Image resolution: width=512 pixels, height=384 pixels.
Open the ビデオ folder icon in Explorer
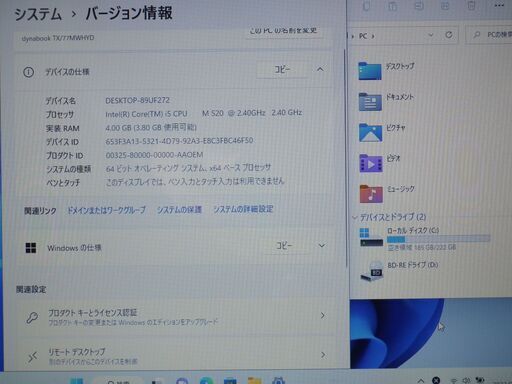coord(371,163)
